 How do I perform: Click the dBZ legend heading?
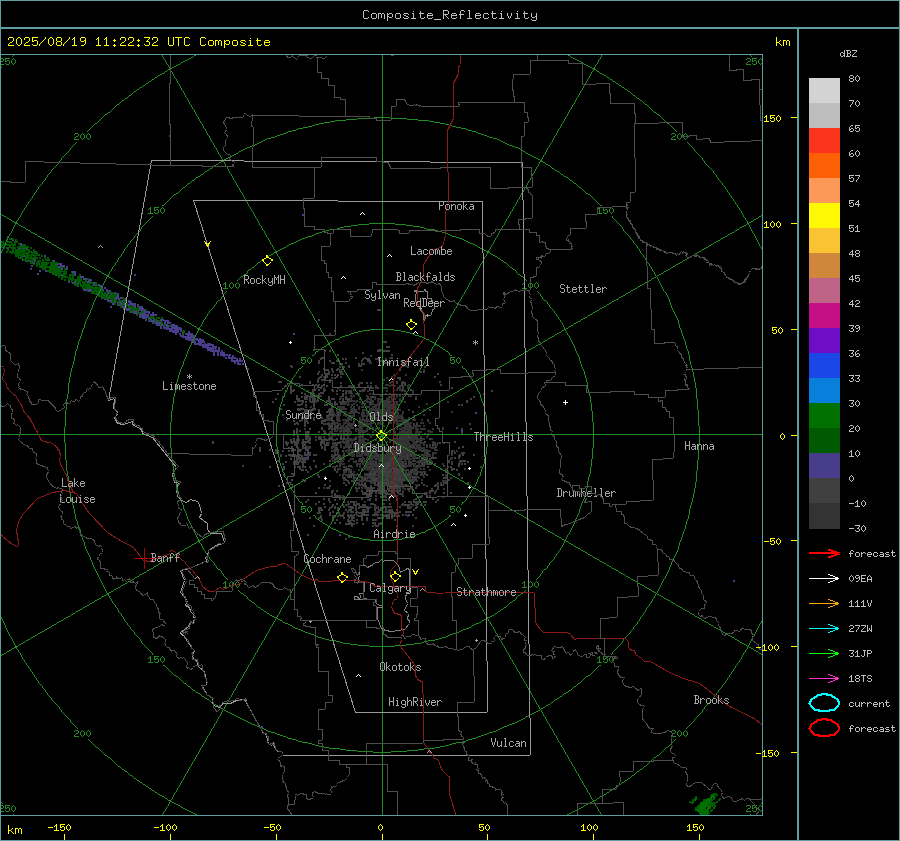pyautogui.click(x=848, y=53)
